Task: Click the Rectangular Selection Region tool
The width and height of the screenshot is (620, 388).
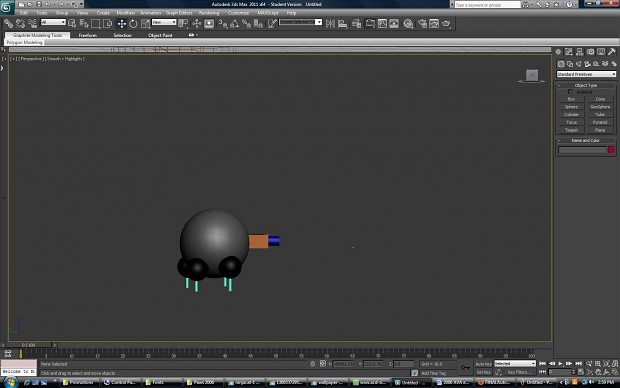Action: (x=96, y=24)
